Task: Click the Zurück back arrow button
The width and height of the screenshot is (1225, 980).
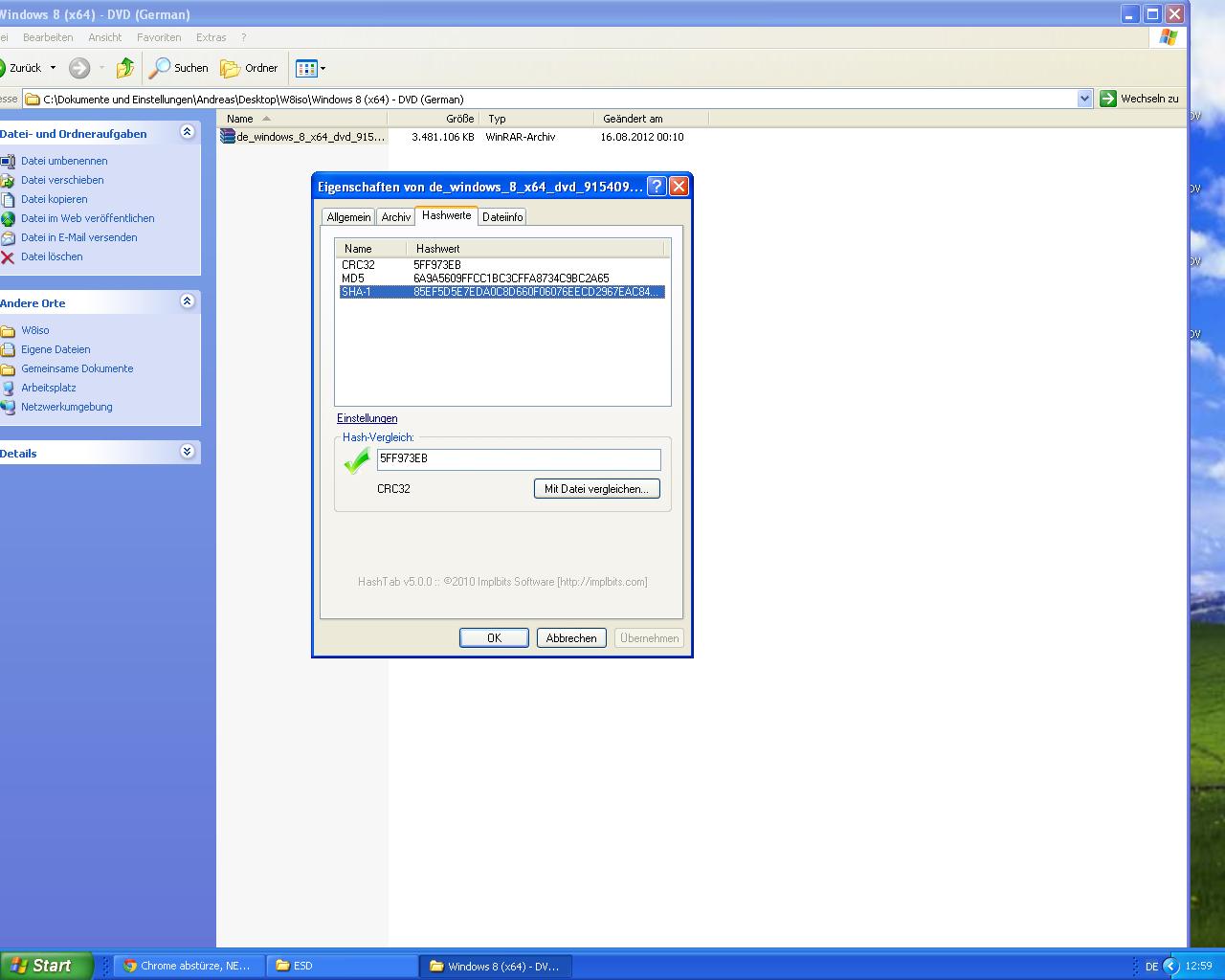Action: point(21,68)
